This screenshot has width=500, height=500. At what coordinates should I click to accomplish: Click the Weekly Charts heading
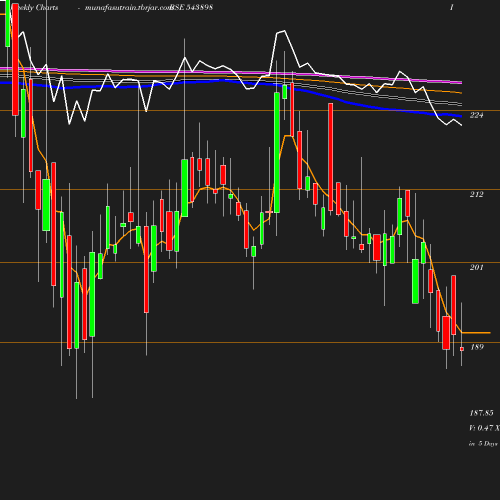[x=35, y=7]
